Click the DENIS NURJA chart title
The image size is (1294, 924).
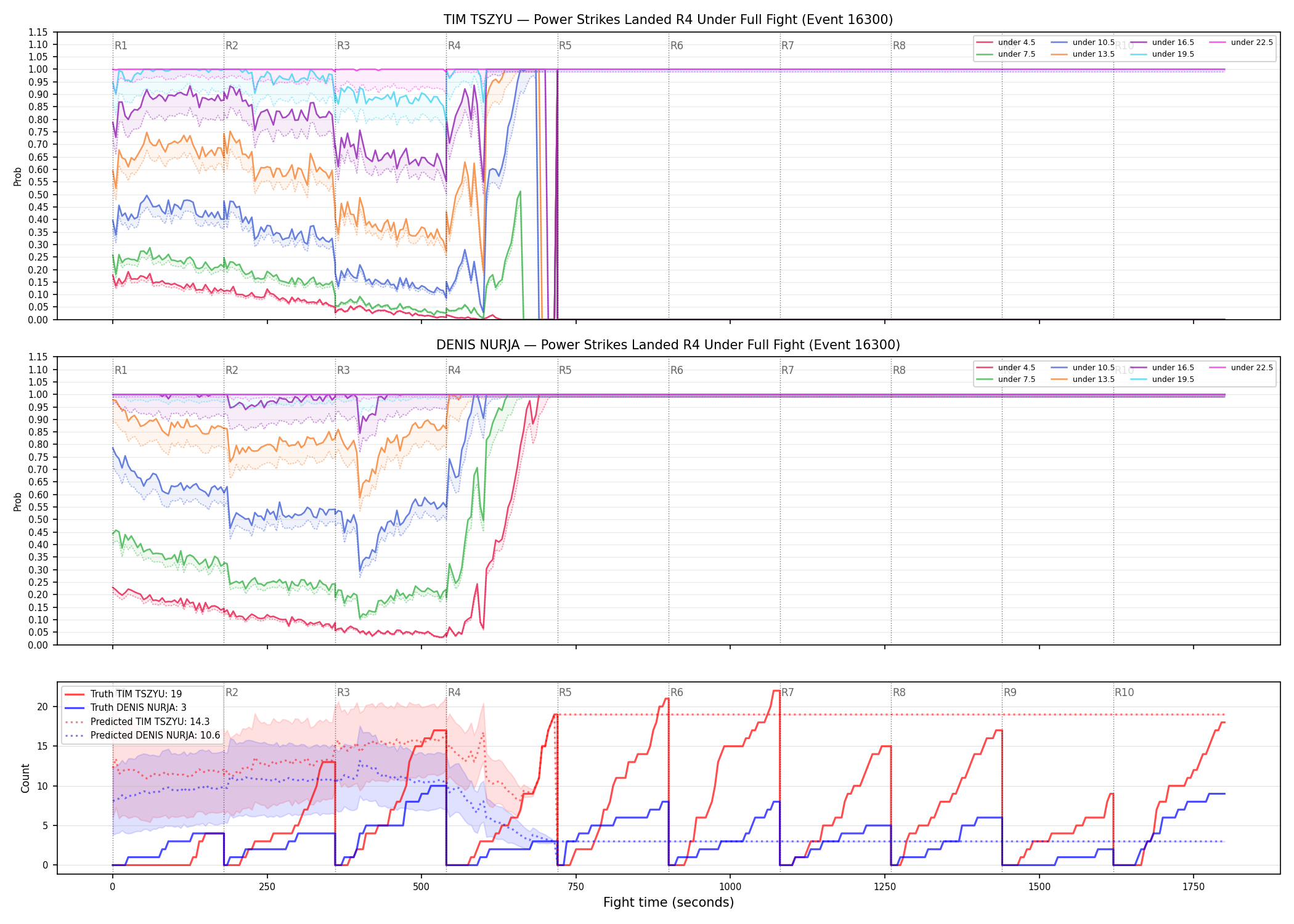coord(668,345)
